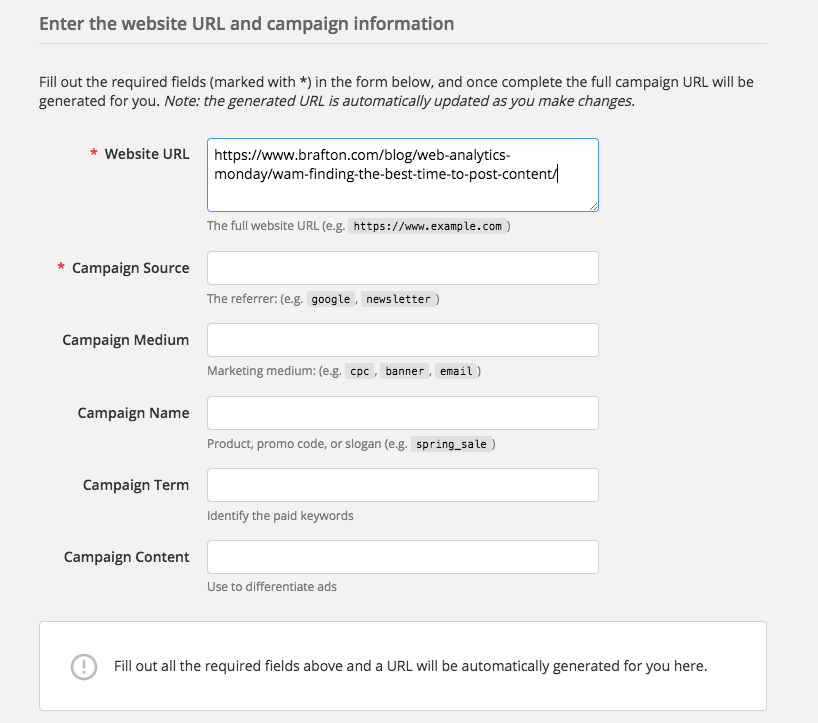Click the https://www.example.com example code
This screenshot has height=723, width=818.
427,227
